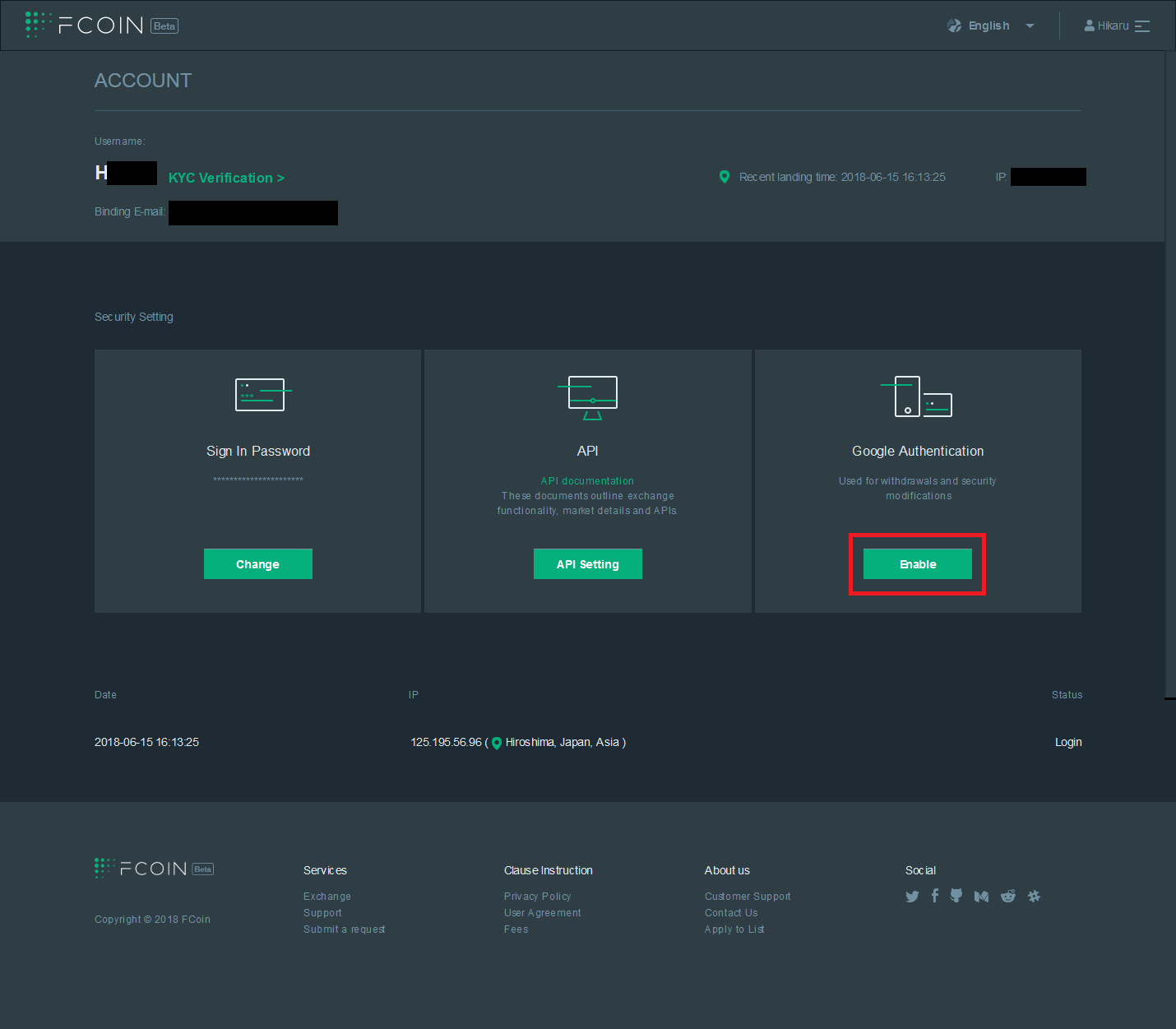1176x1029 pixels.
Task: Click the IP address 125.195.56.96
Action: pyautogui.click(x=447, y=742)
